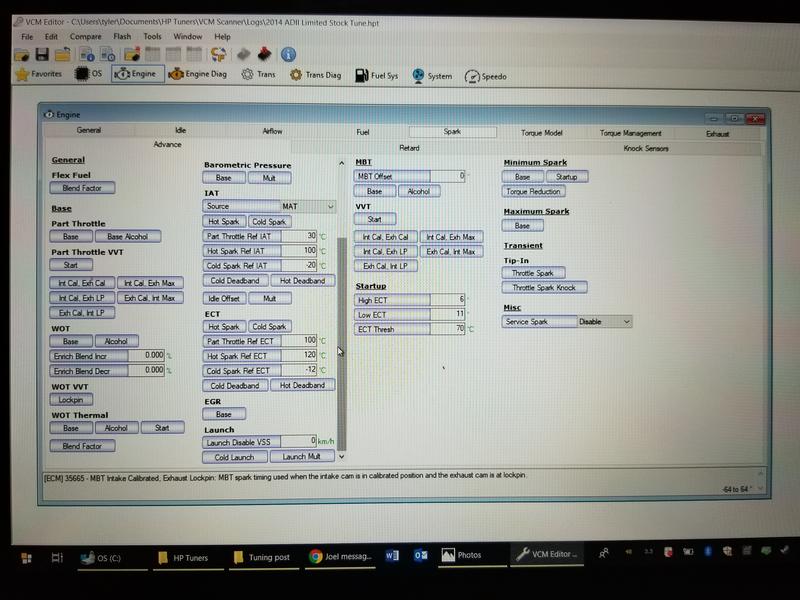This screenshot has height=600, width=800.
Task: Open HP Tuners folder on taskbar
Action: [188, 558]
